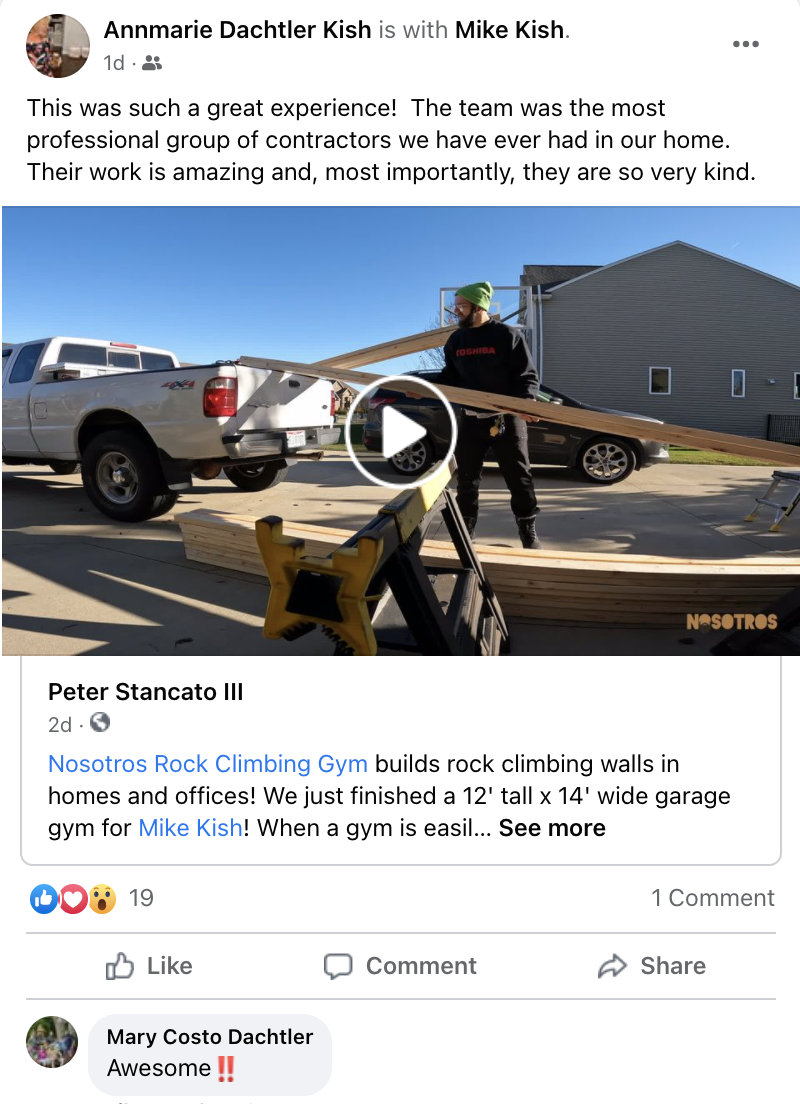Open Mike Kish's tagged name in post header
Viewport: 800px width, 1104px height.
pyautogui.click(x=509, y=30)
